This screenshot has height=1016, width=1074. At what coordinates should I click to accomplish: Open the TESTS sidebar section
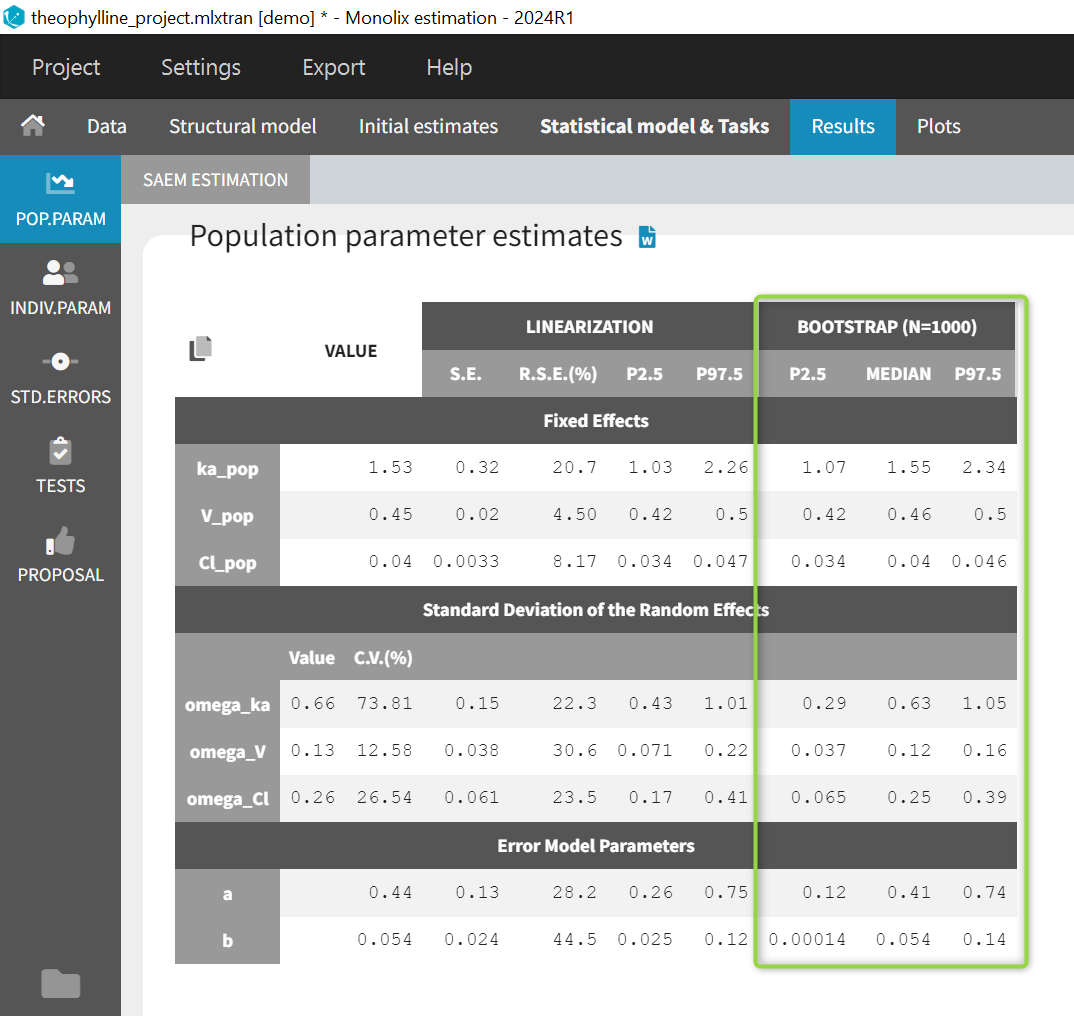click(x=60, y=466)
